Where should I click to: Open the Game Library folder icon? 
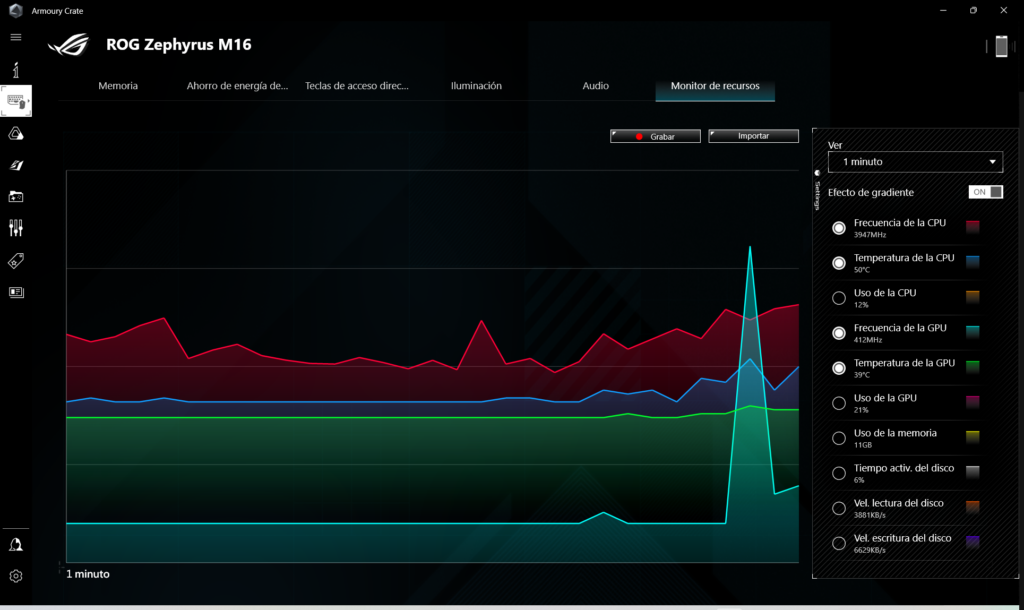tap(16, 197)
